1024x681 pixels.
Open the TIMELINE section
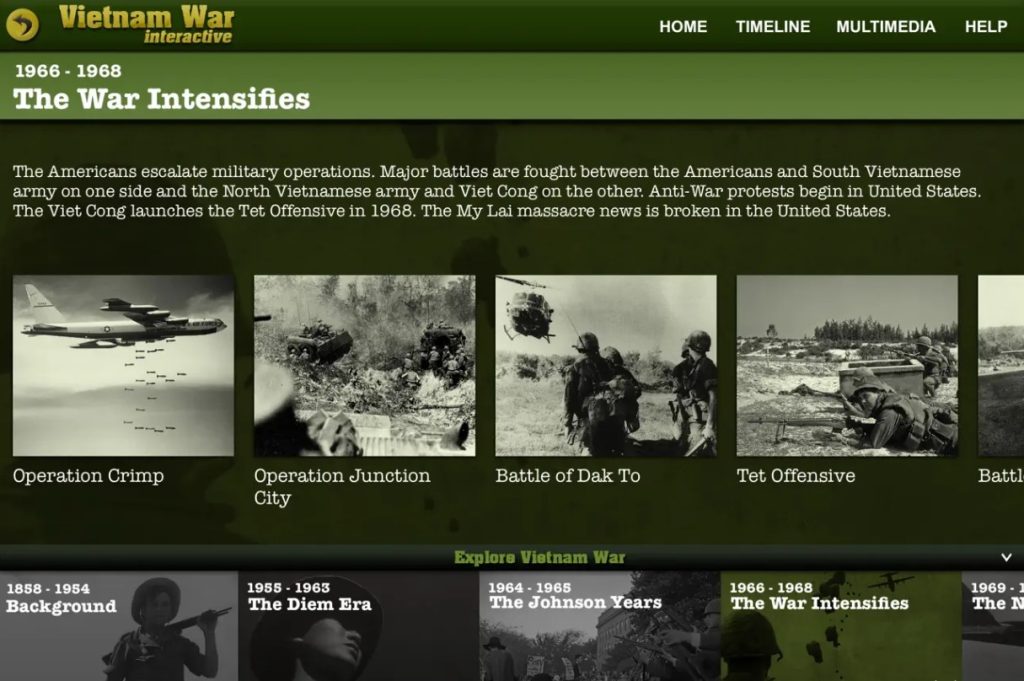pos(772,27)
